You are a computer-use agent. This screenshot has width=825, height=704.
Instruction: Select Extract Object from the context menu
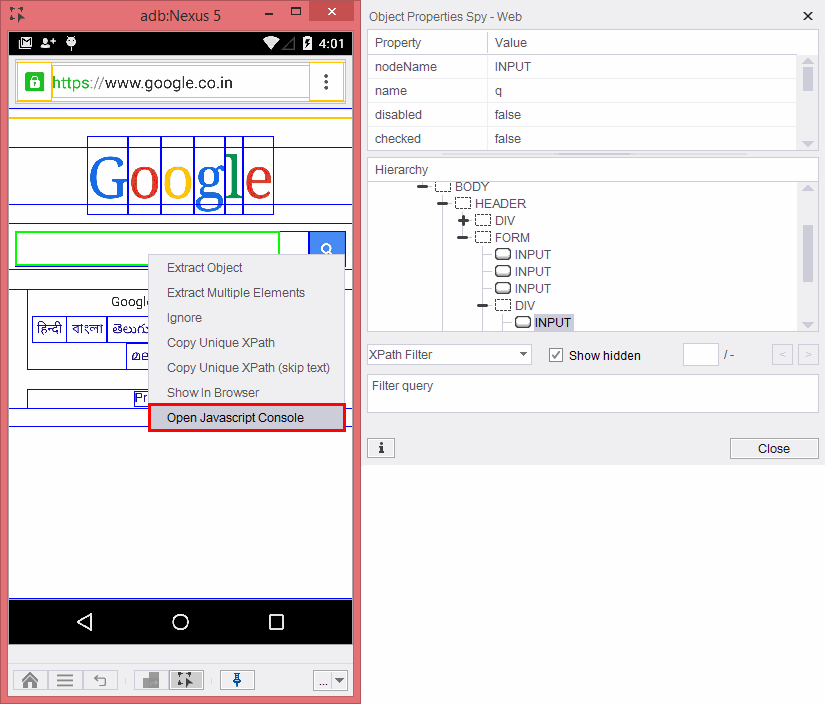coord(204,268)
